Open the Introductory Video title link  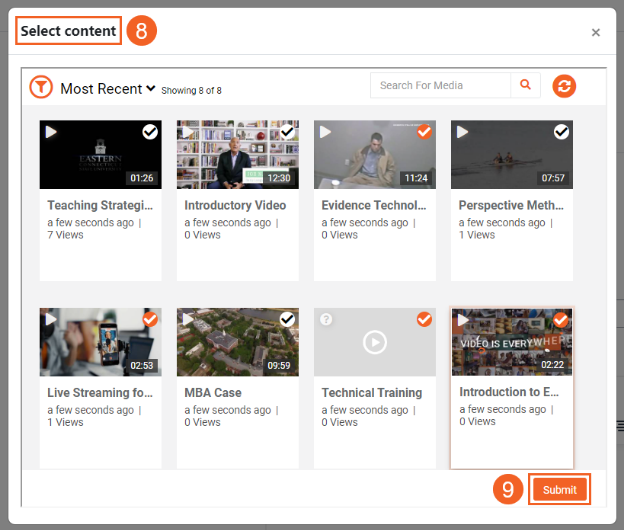(235, 205)
